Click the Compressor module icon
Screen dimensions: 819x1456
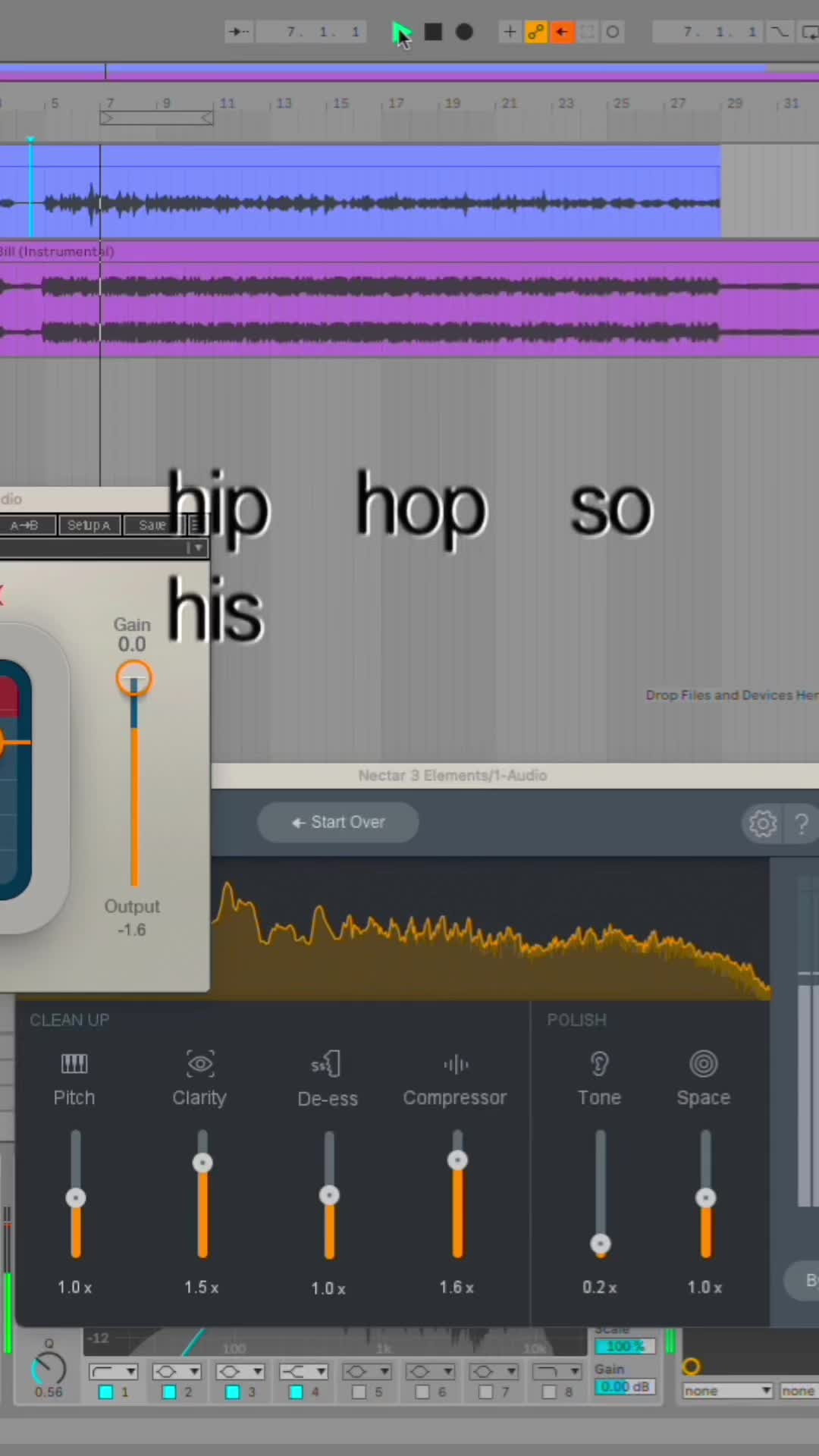pos(456,1065)
